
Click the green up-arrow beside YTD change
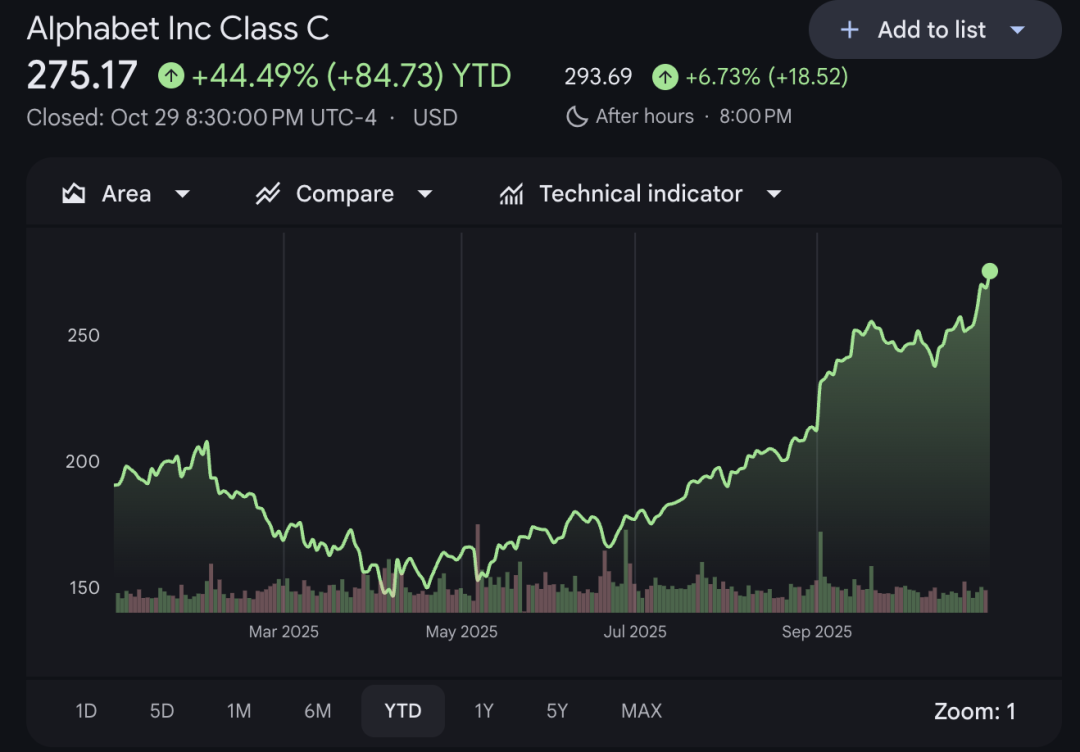(x=171, y=76)
